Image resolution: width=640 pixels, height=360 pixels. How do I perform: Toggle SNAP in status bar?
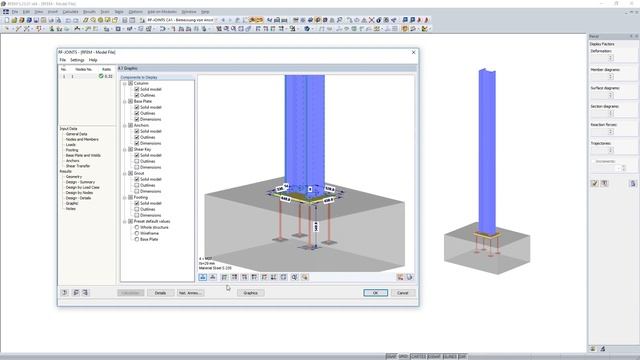click(391, 357)
